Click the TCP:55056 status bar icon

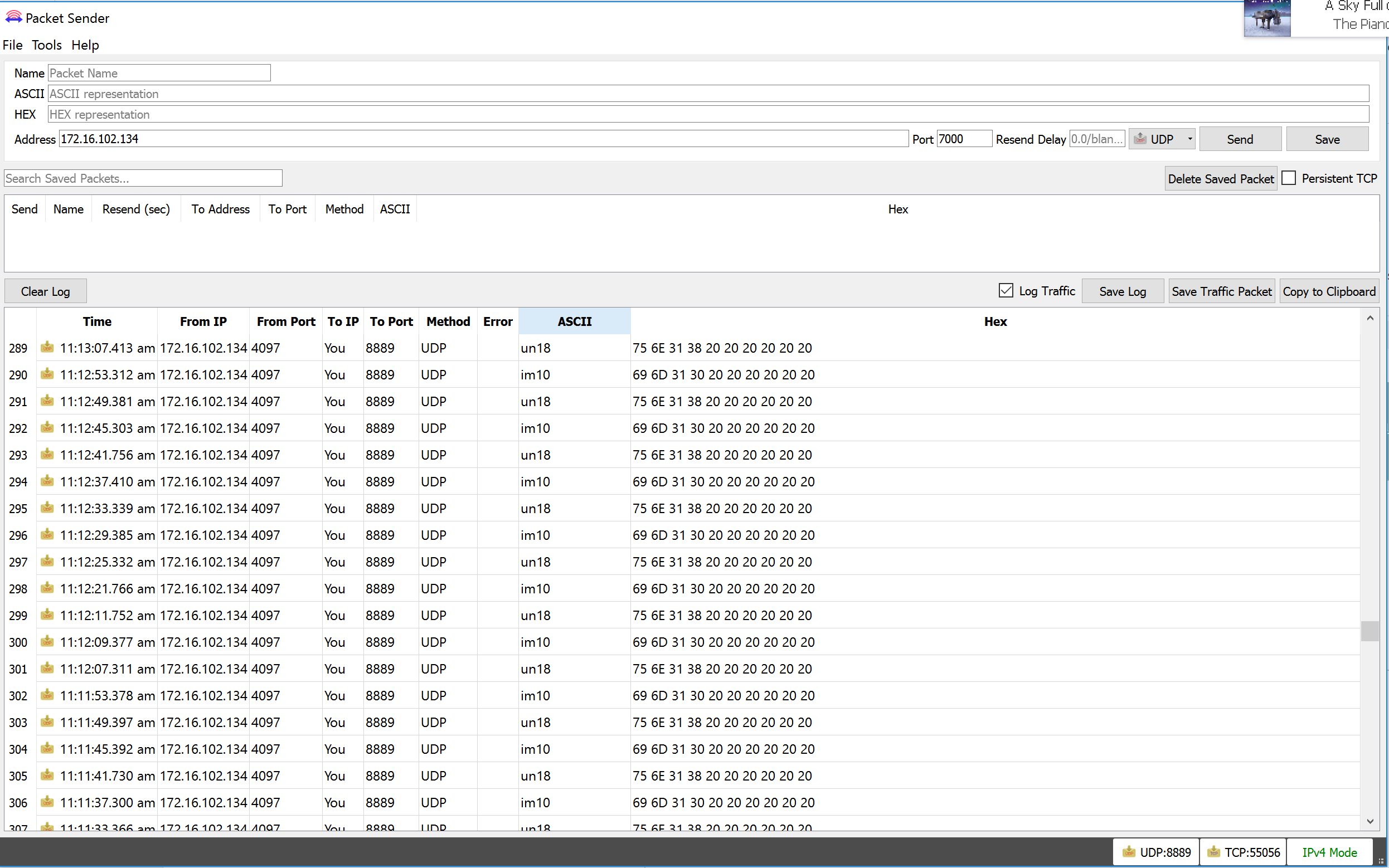pyautogui.click(x=1213, y=852)
